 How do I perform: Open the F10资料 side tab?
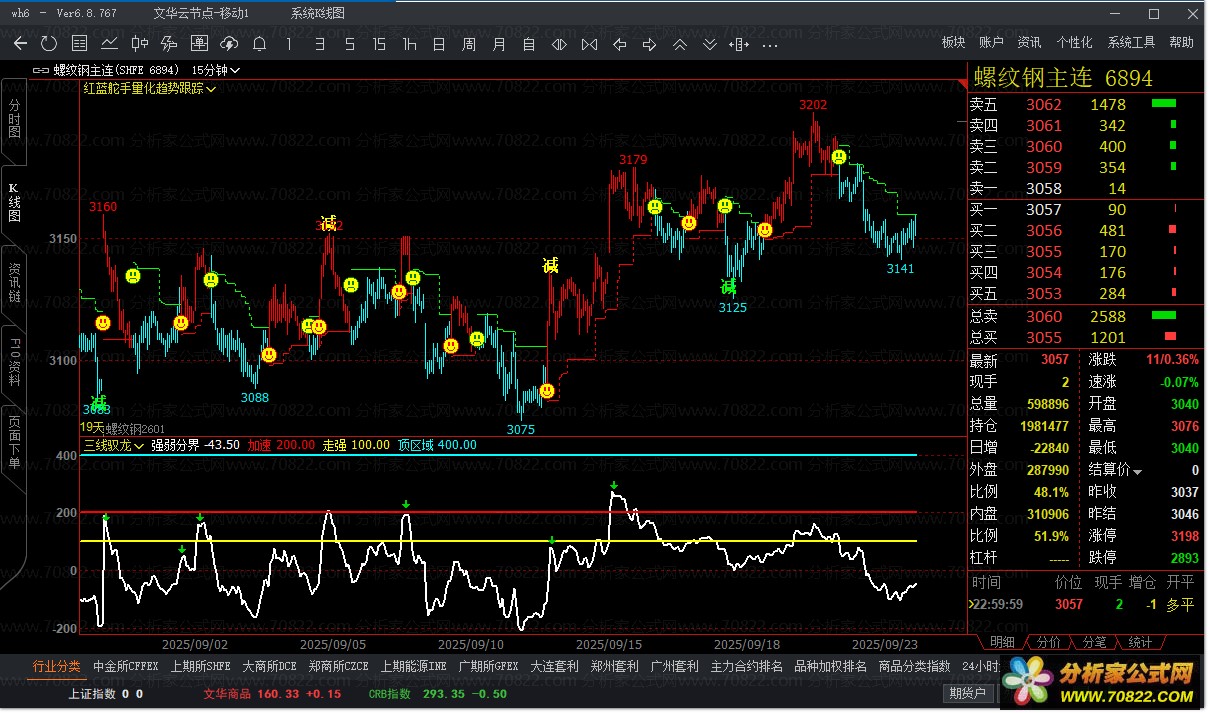13,364
